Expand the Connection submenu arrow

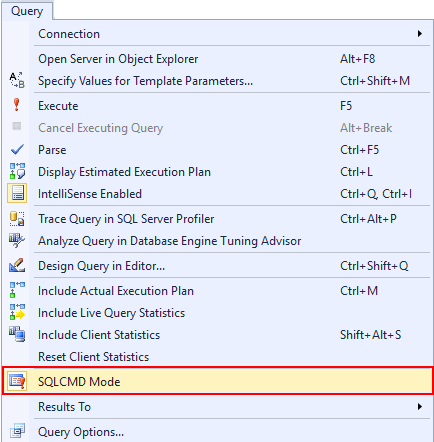point(420,34)
